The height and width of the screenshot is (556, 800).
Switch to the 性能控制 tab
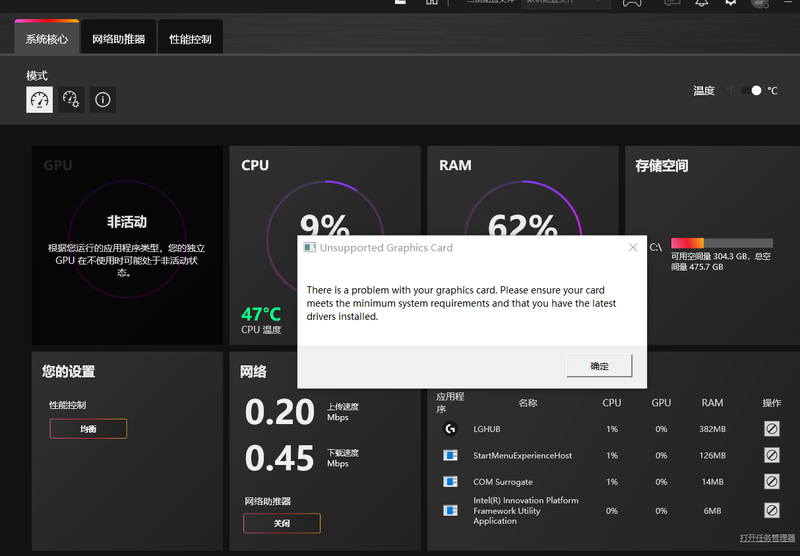pos(190,39)
